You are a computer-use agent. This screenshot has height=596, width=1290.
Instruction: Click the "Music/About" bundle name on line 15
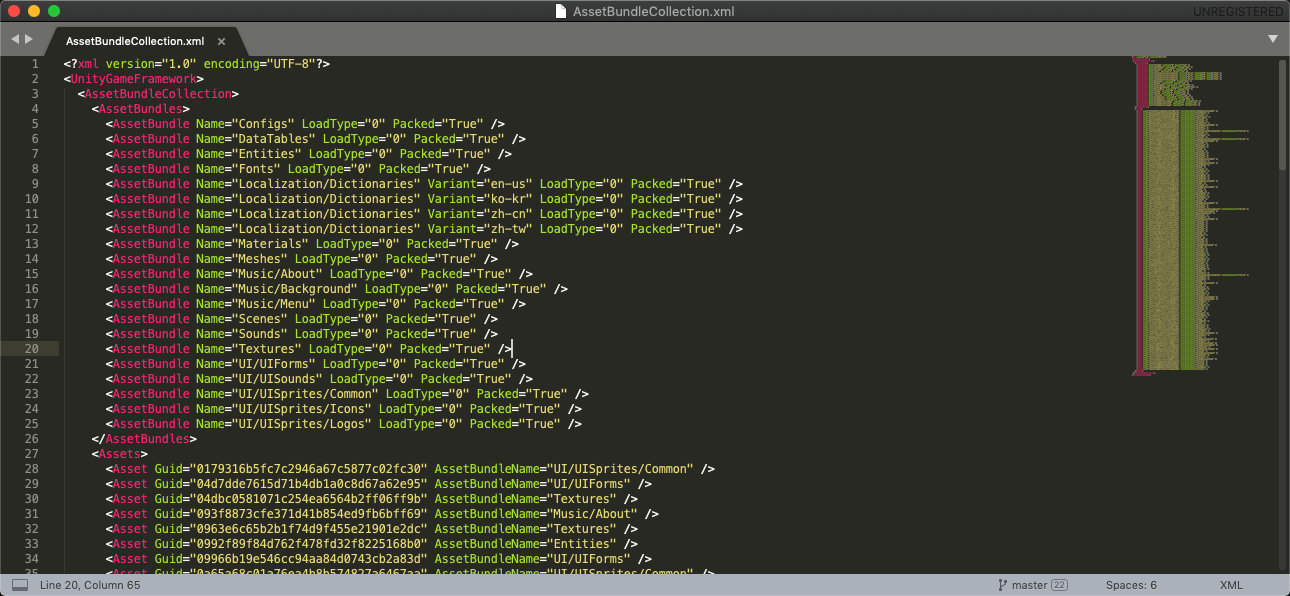pyautogui.click(x=277, y=274)
